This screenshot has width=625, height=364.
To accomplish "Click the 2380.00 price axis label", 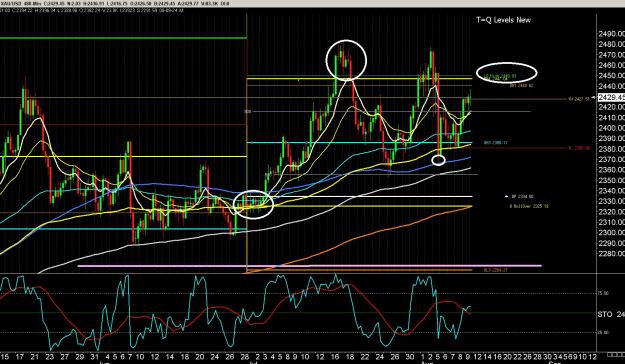I will [611, 149].
